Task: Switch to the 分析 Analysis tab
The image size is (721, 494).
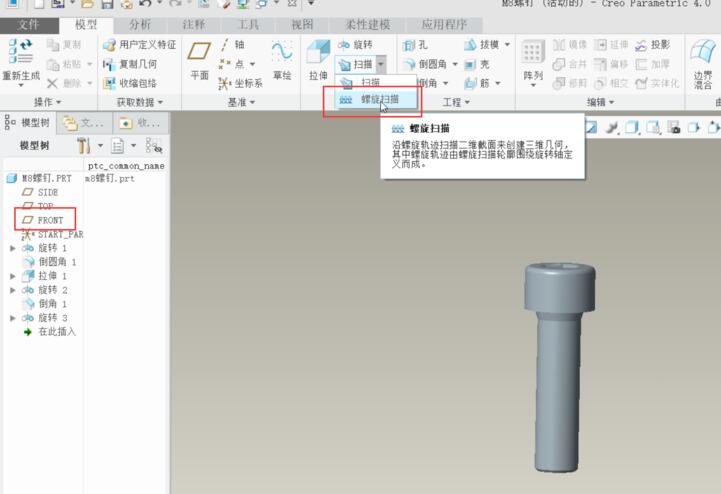Action: point(140,25)
